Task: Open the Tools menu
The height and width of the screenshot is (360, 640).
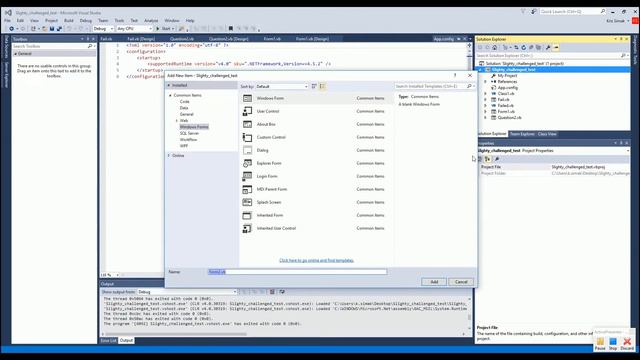Action: 119,20
